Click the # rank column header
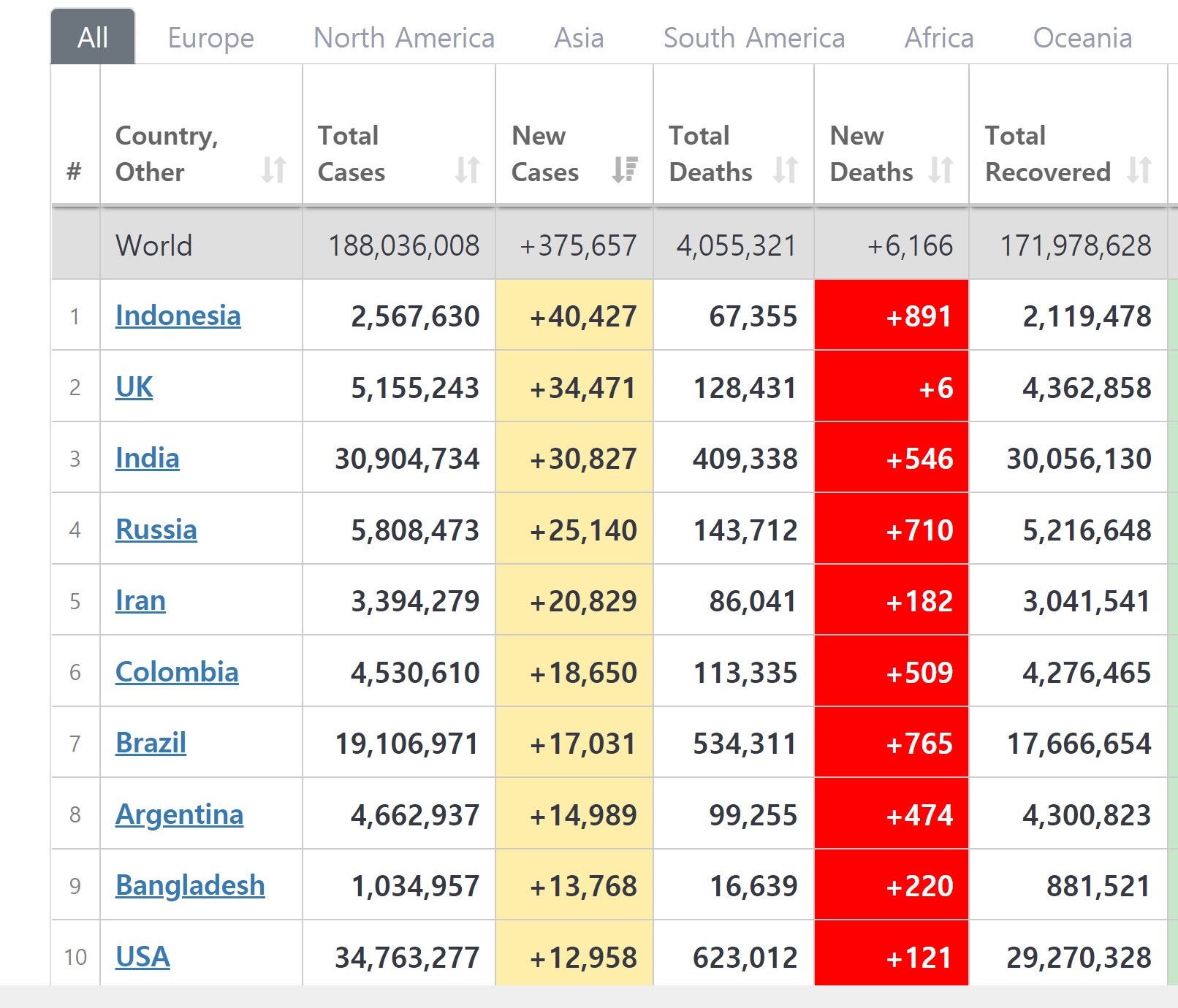This screenshot has height=1008, width=1178. [x=74, y=172]
